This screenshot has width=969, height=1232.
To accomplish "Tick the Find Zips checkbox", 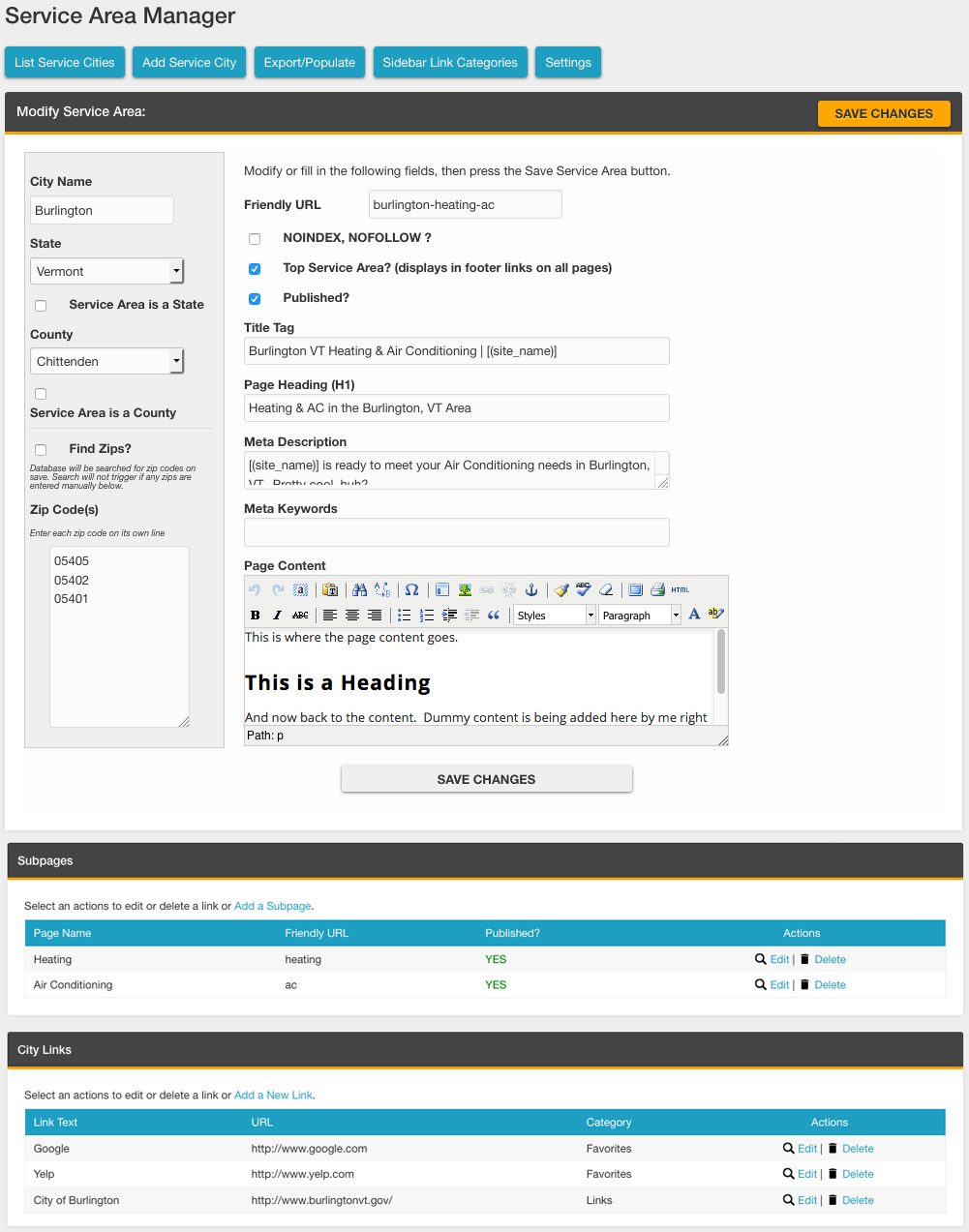I will 41,449.
